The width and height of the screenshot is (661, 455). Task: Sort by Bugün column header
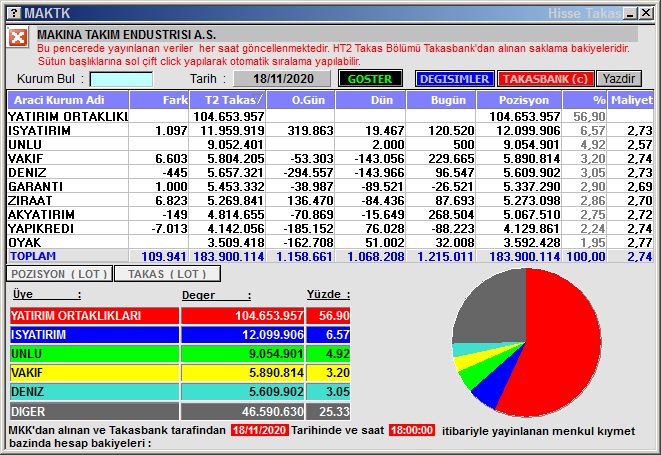441,100
